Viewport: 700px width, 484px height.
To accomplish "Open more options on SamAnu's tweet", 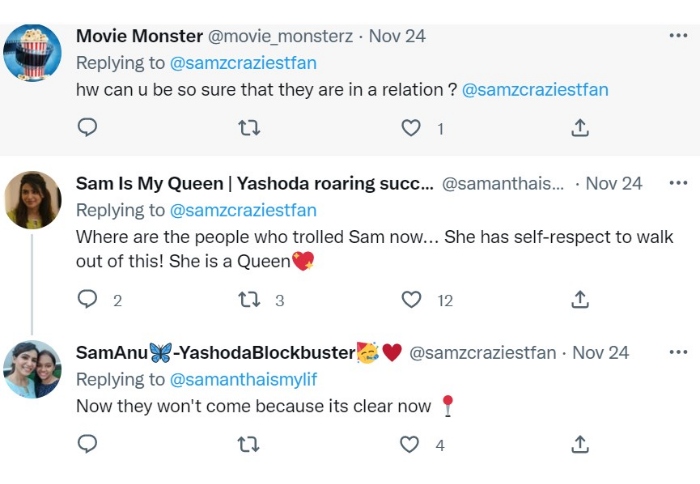I will pos(678,352).
